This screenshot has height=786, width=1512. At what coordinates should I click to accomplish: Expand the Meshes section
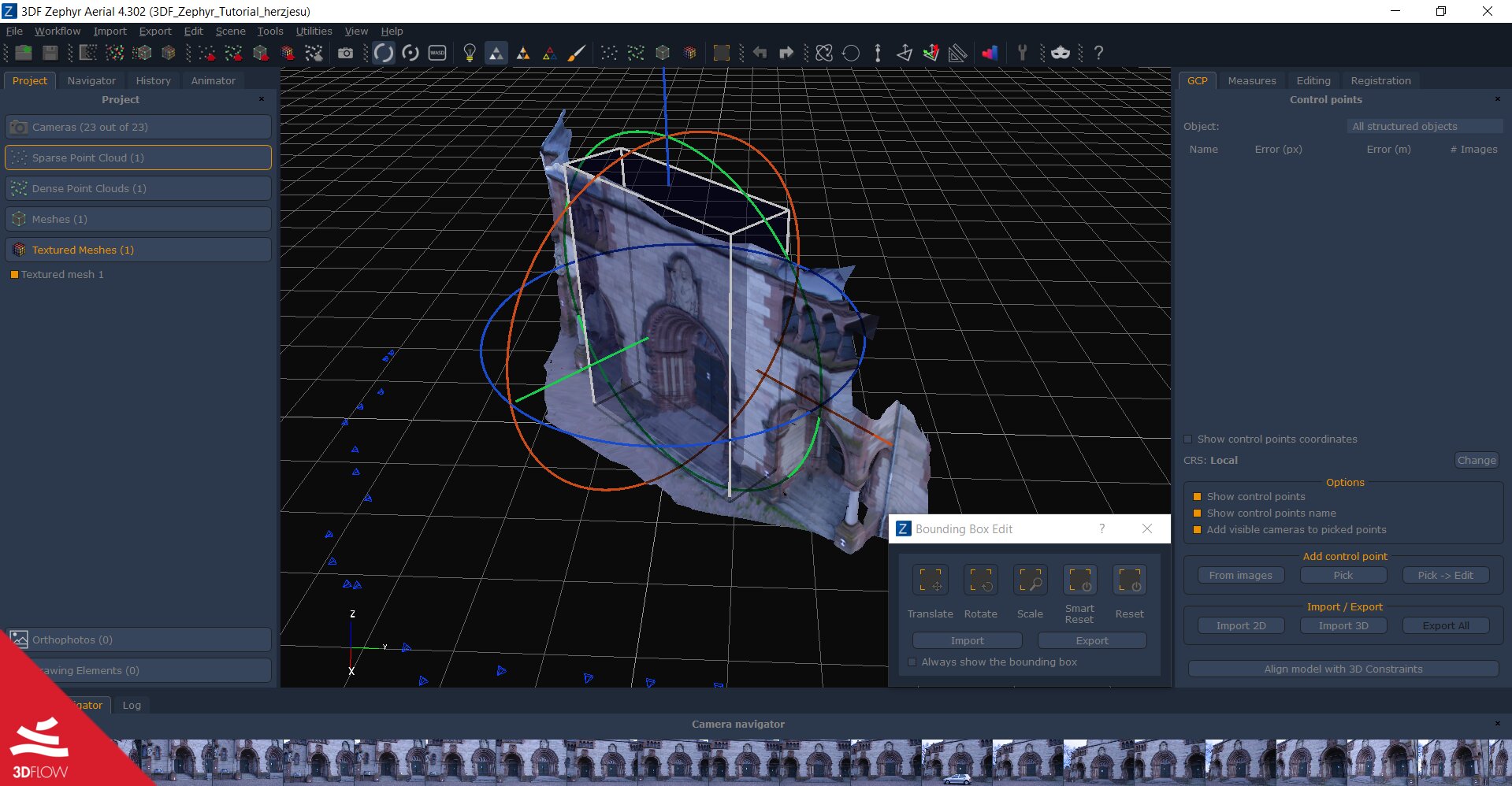pyautogui.click(x=138, y=219)
